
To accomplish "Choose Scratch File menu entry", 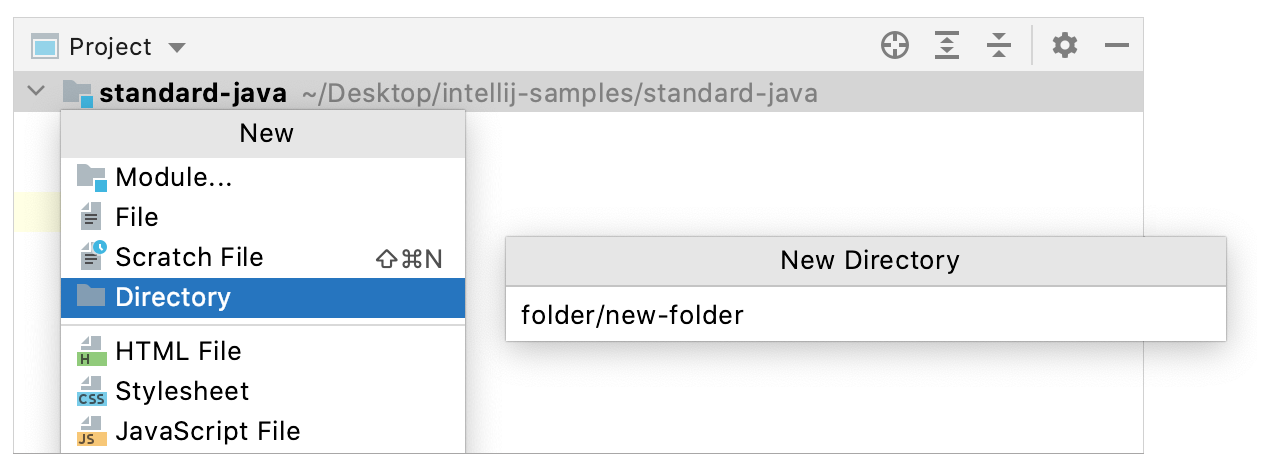I will 189,257.
